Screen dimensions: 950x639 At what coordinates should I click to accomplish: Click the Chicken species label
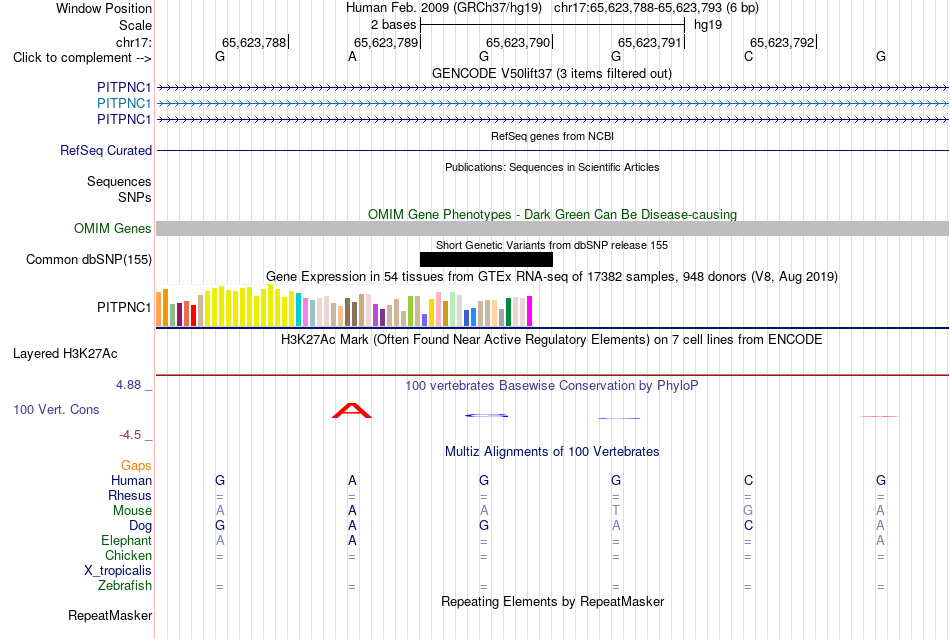tap(128, 555)
